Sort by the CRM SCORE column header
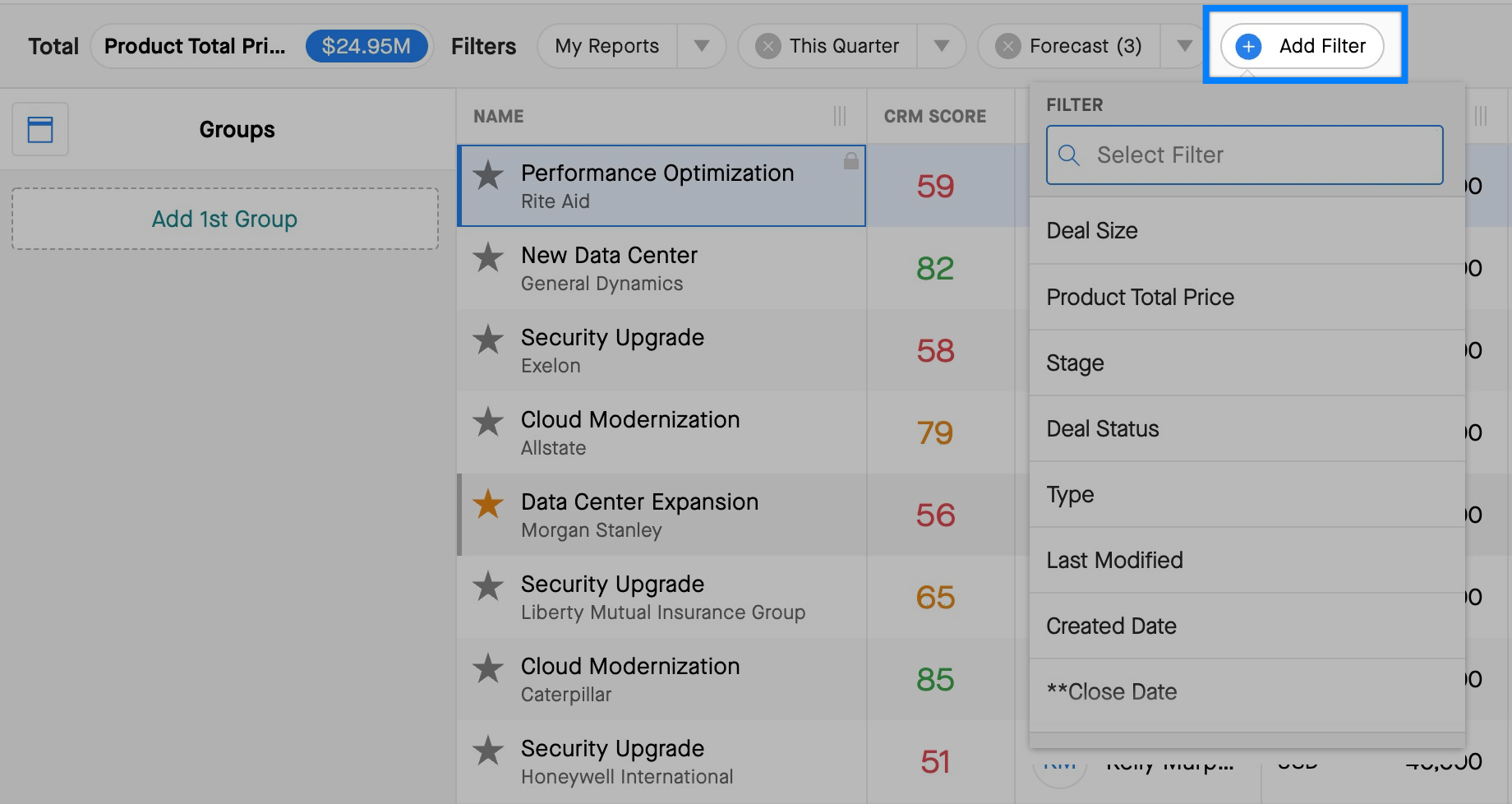The height and width of the screenshot is (804, 1512). (x=935, y=116)
